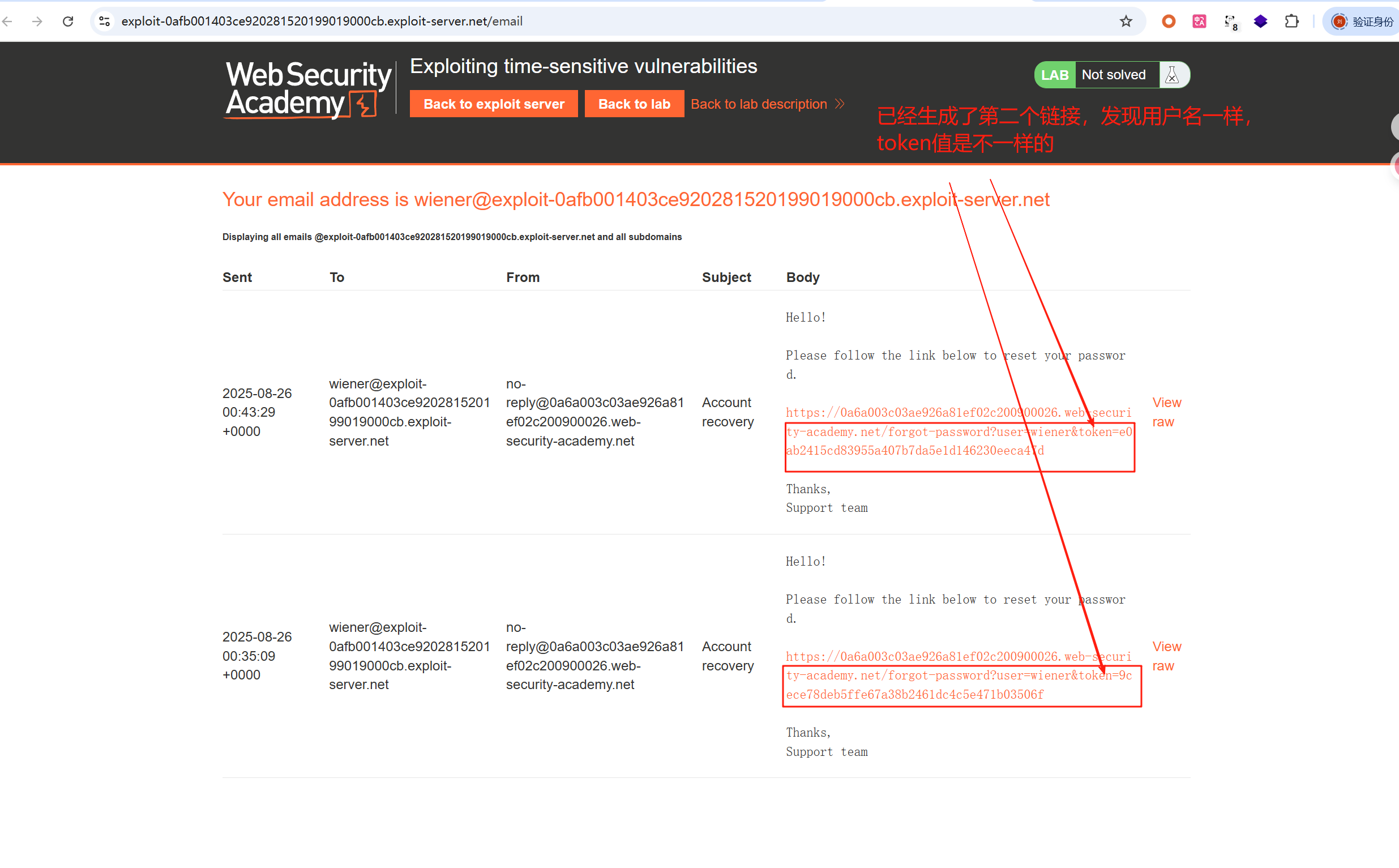
Task: Click the browser back arrow
Action: (8, 22)
